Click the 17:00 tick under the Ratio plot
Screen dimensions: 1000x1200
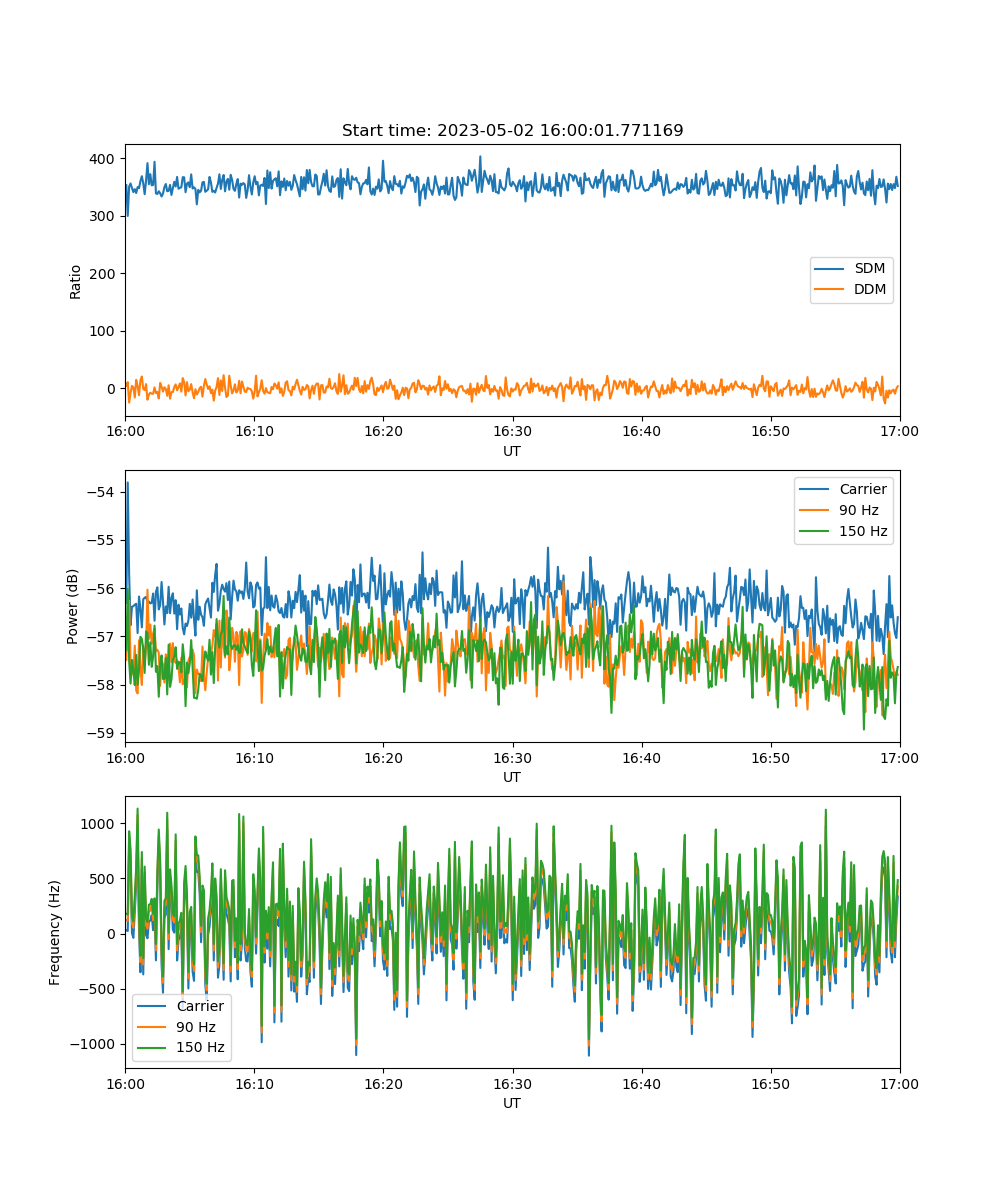(x=900, y=431)
